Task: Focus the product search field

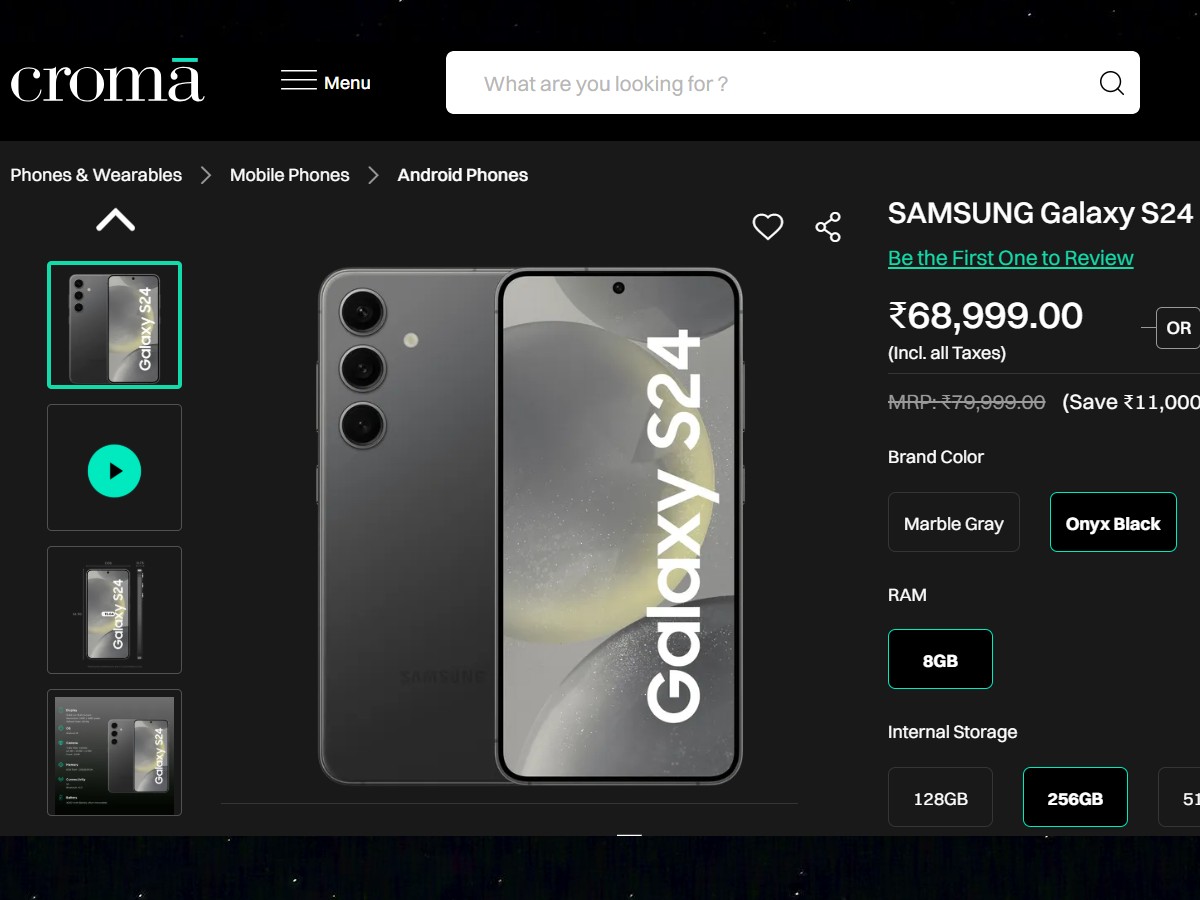Action: (x=770, y=83)
